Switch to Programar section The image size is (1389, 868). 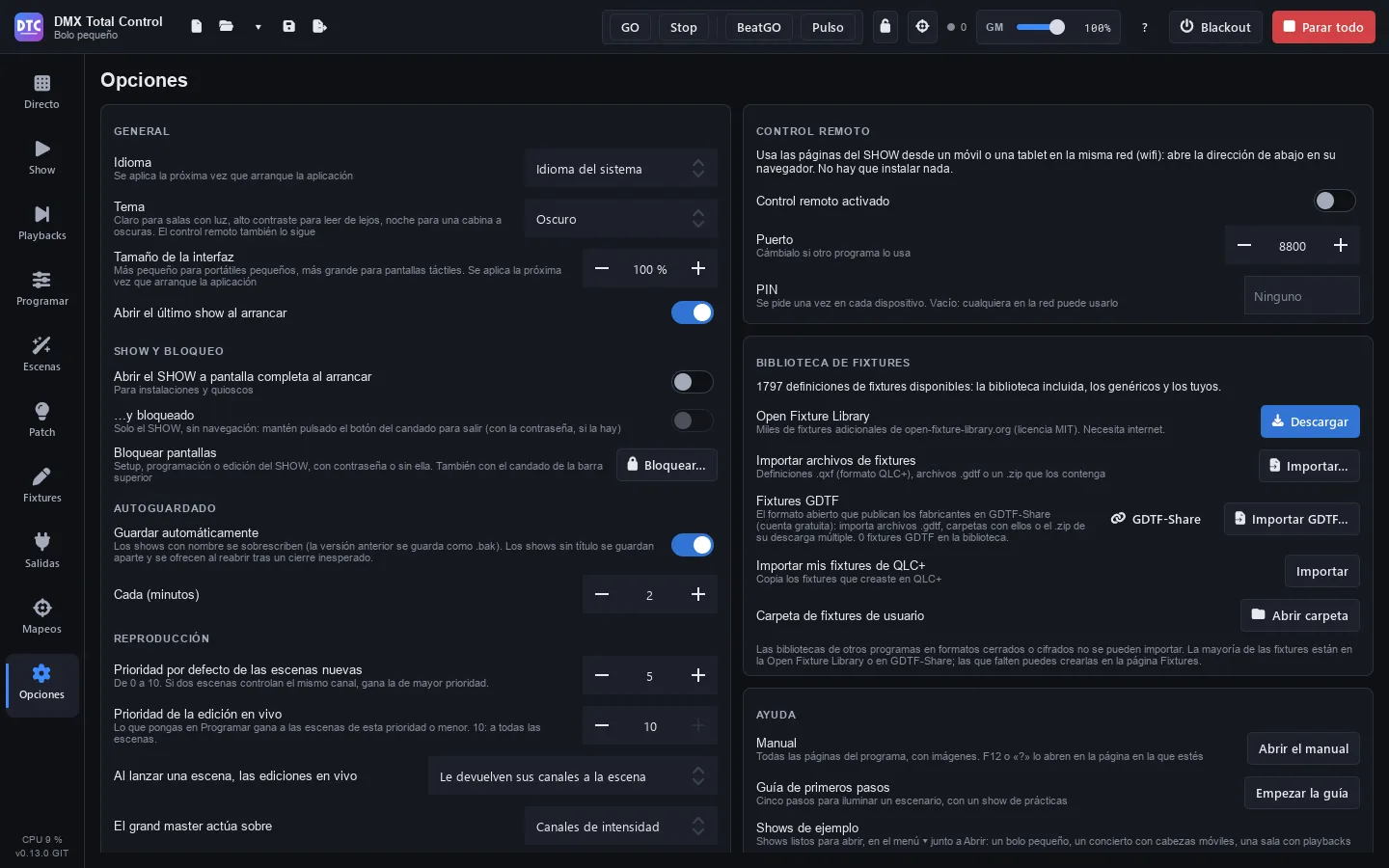[x=41, y=289]
